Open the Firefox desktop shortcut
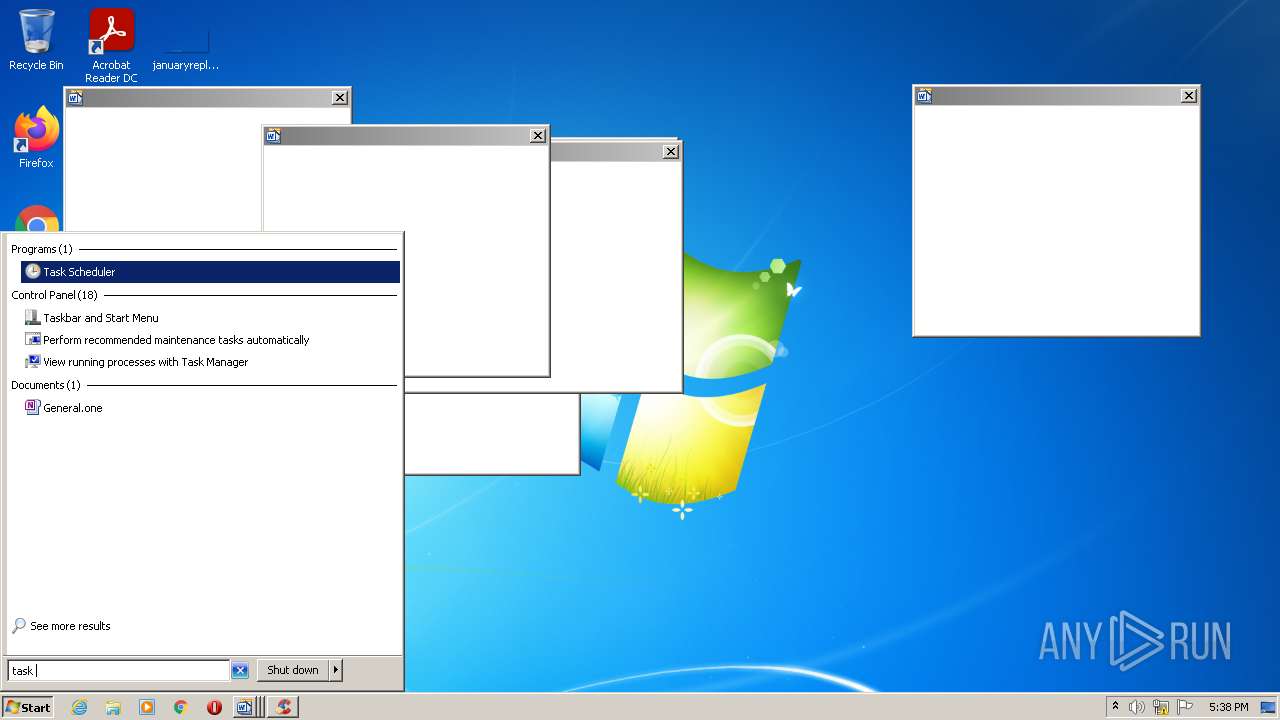This screenshot has height=720, width=1280. (36, 138)
